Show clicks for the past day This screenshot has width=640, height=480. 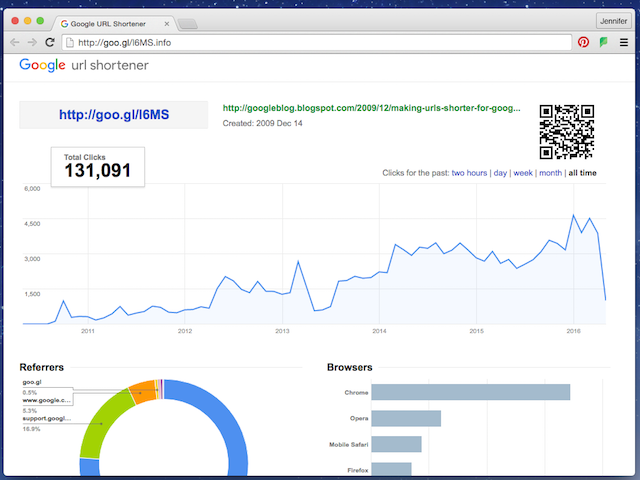click(x=500, y=173)
